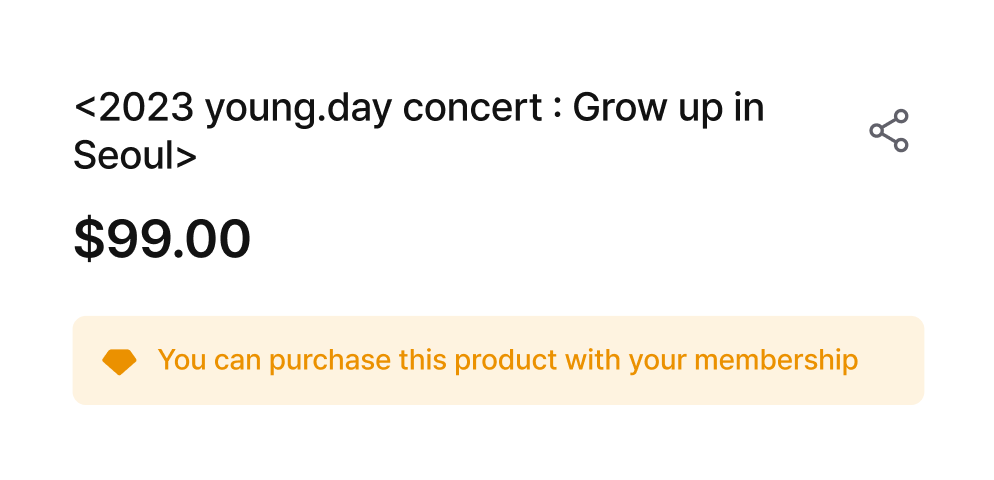Click "Grow up in" in the title
The image size is (994, 480).
(x=668, y=109)
